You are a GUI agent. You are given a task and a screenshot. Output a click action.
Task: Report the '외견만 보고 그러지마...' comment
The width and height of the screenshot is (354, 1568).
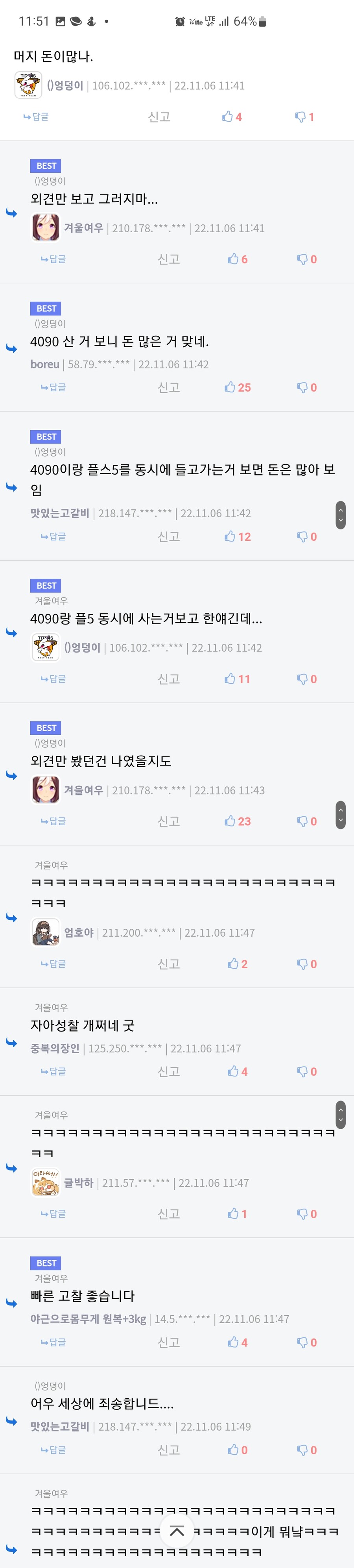coord(168,259)
